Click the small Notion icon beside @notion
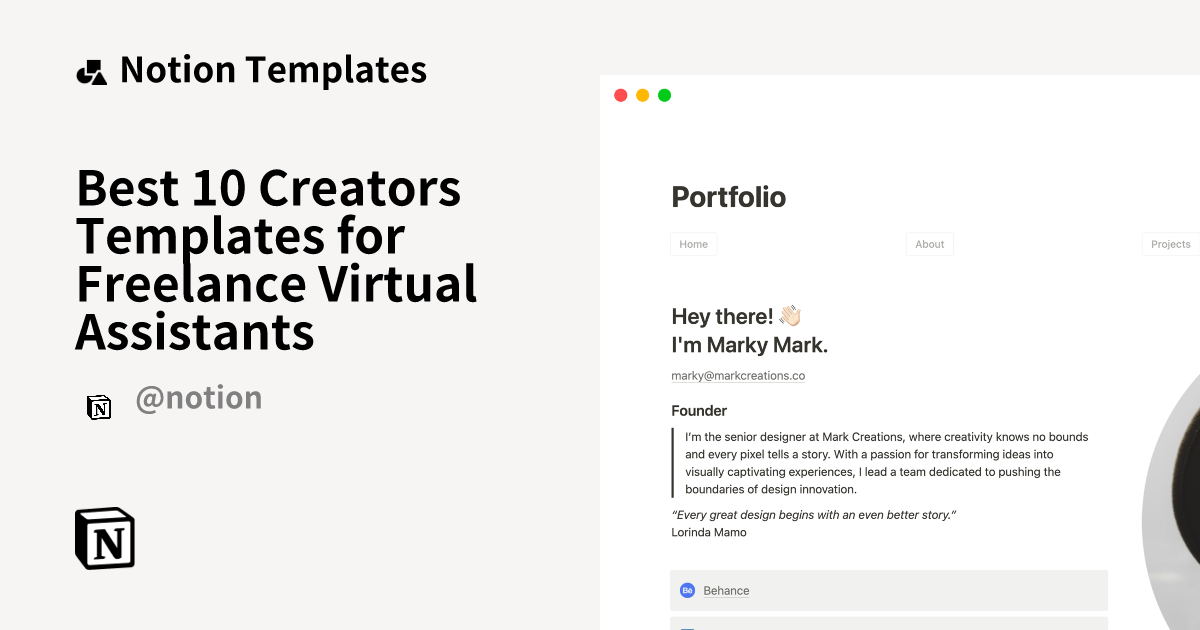Screen dimensions: 1200x630 click(x=99, y=408)
